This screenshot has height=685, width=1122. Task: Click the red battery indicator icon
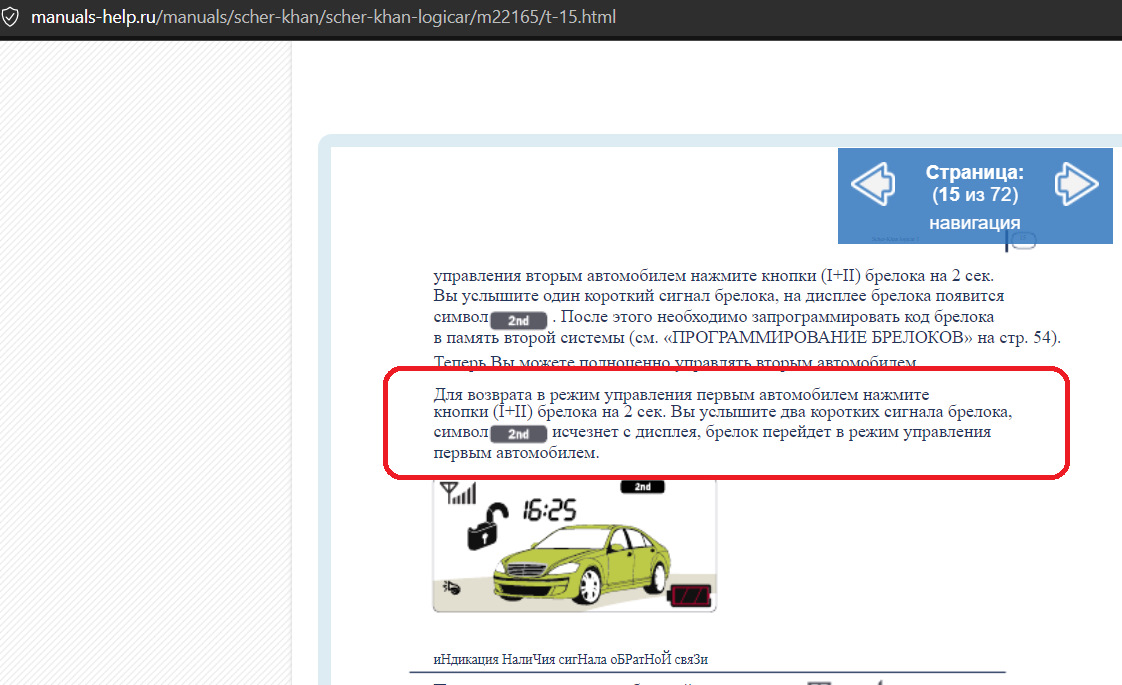[x=693, y=597]
